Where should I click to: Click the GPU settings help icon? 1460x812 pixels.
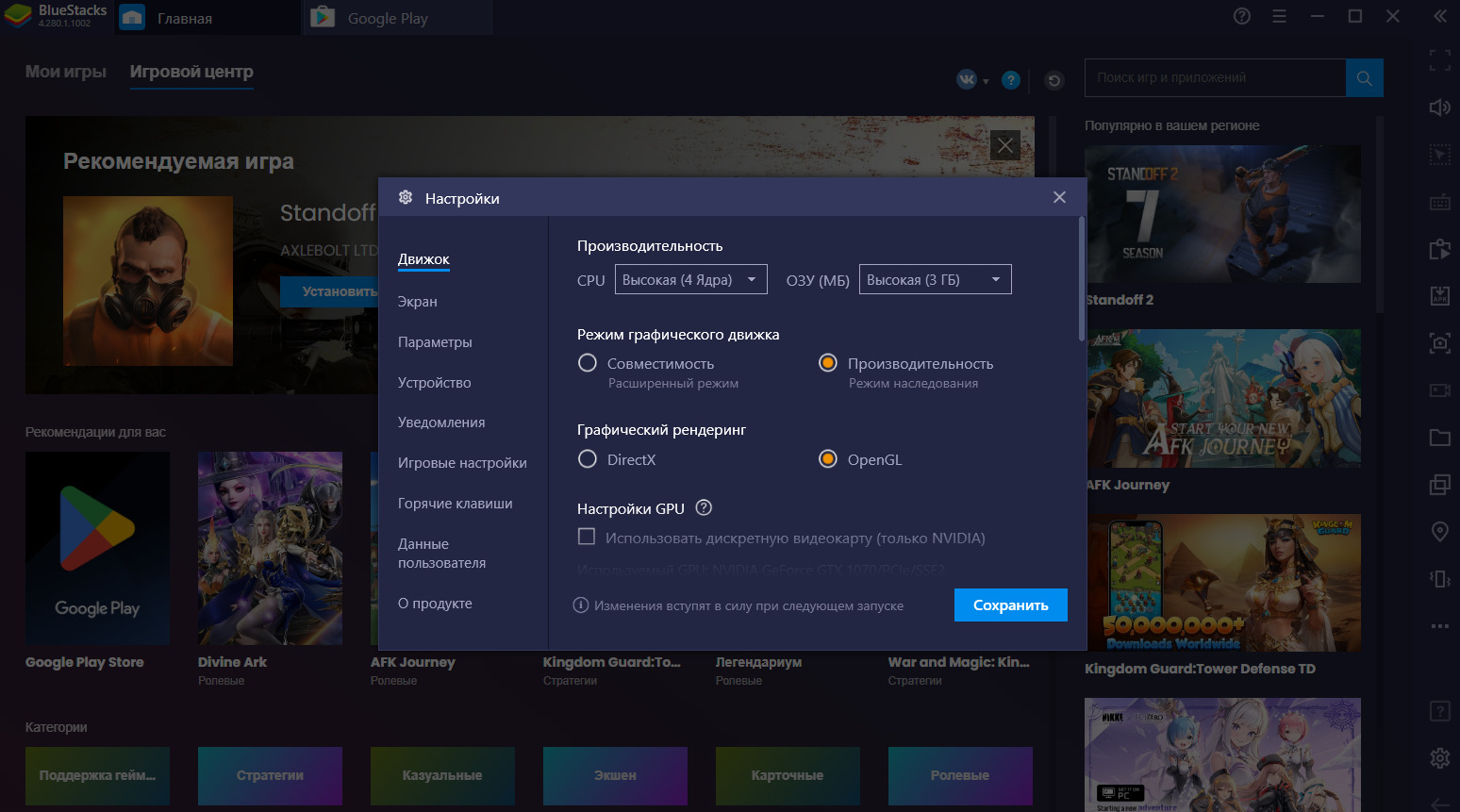(704, 507)
